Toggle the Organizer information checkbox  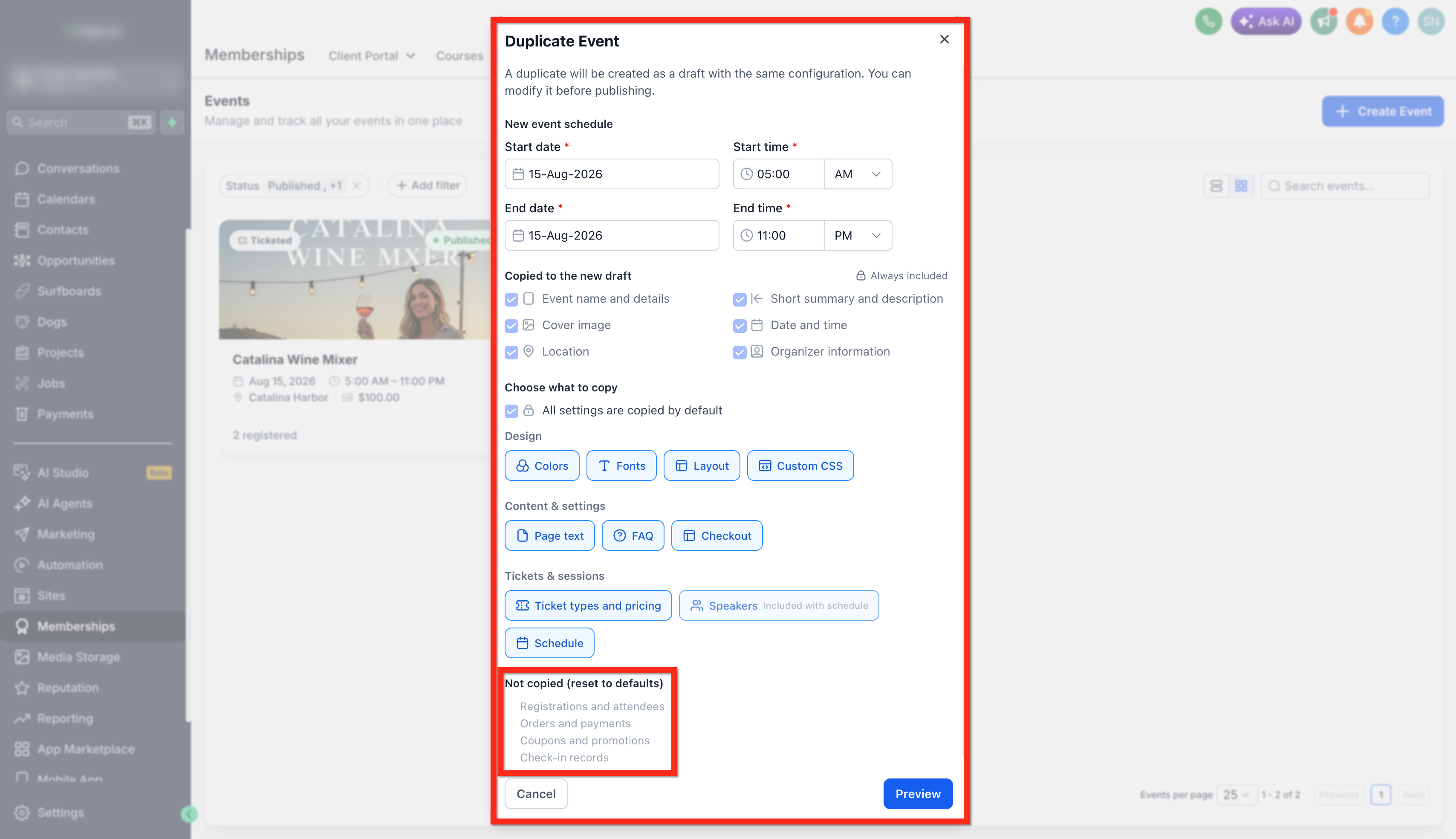(x=740, y=352)
